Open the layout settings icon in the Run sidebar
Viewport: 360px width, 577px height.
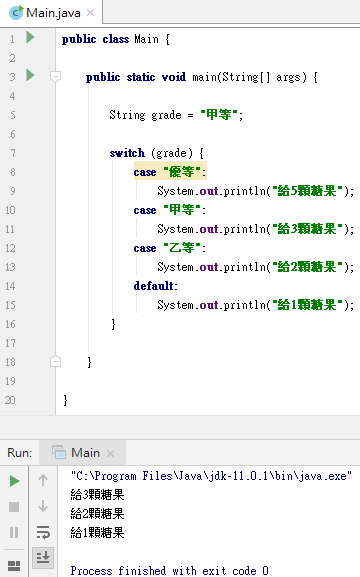(x=14, y=566)
